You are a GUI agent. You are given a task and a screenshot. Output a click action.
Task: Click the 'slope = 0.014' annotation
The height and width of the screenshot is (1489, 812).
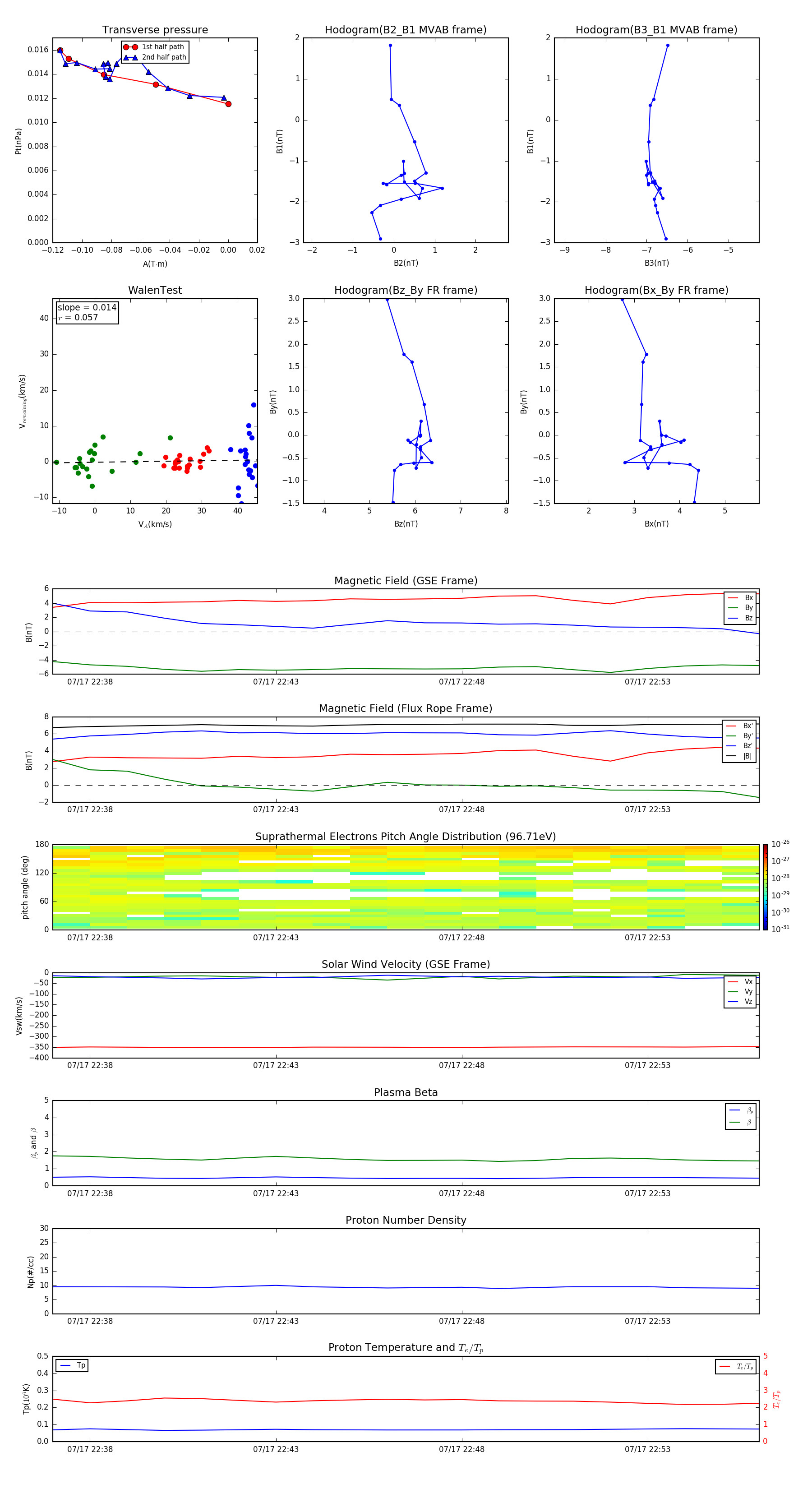point(87,308)
